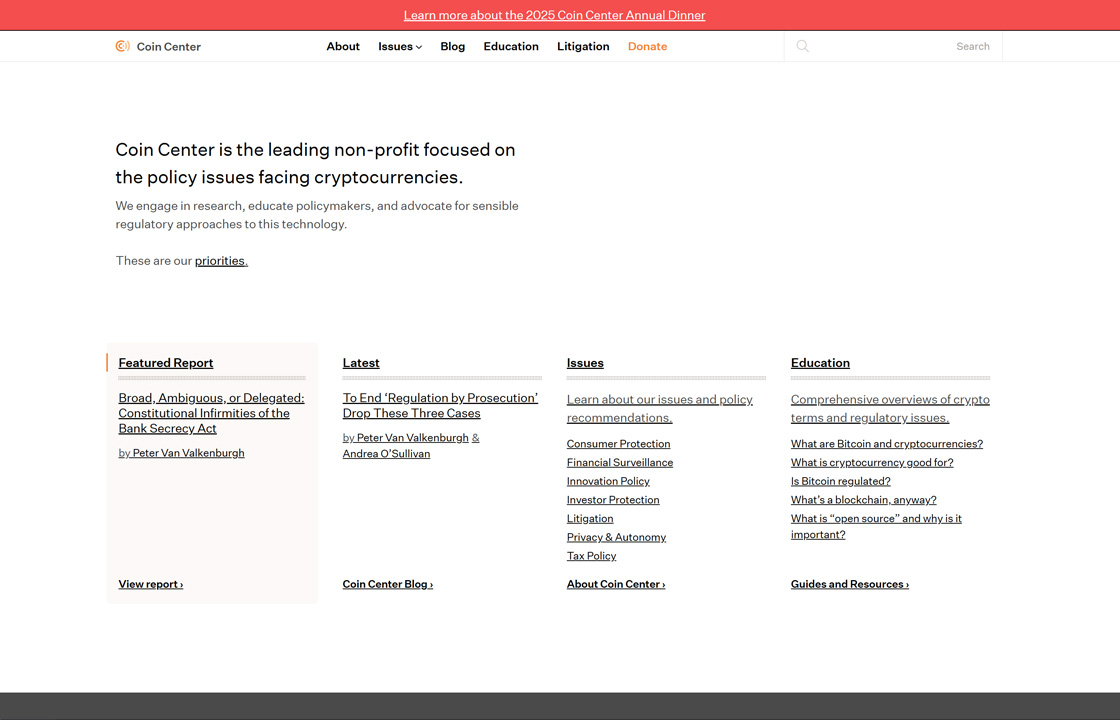Click author Peter Van Valkenburgh under Featured Report
Viewport: 1120px width, 720px height.
click(x=189, y=453)
